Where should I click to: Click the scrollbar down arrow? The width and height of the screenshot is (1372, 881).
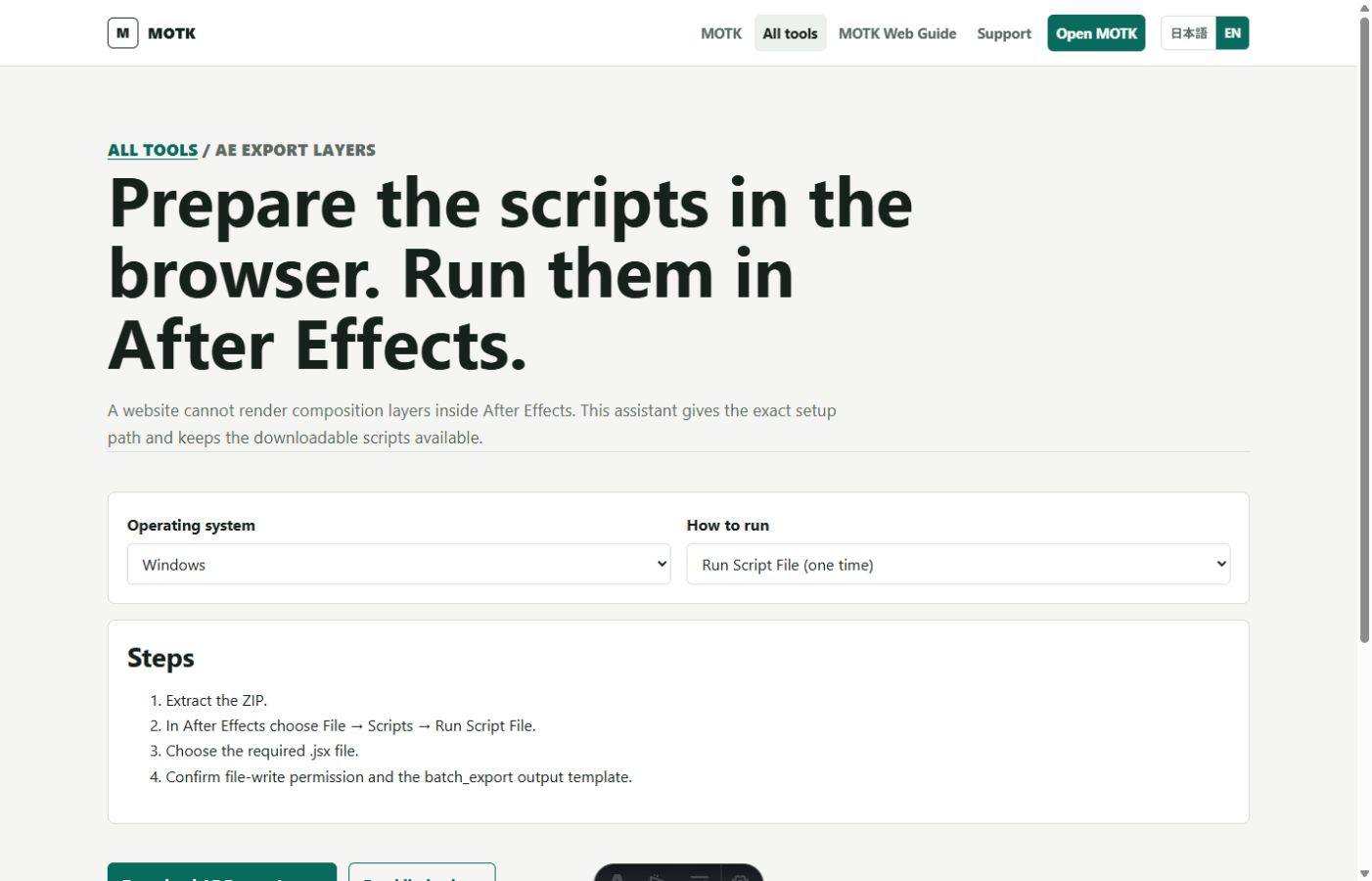[1364, 873]
